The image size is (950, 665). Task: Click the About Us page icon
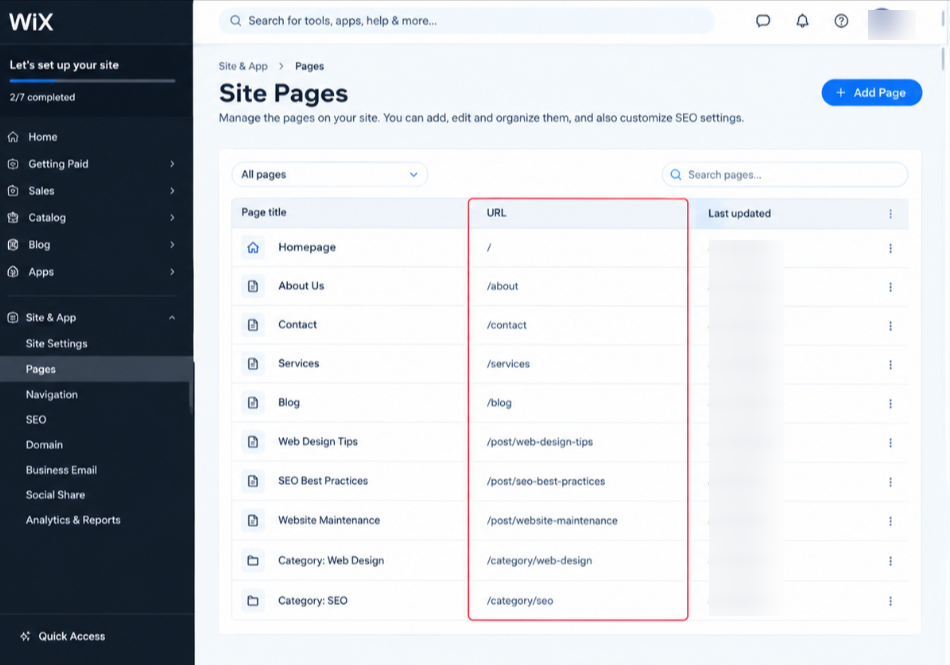click(x=253, y=286)
